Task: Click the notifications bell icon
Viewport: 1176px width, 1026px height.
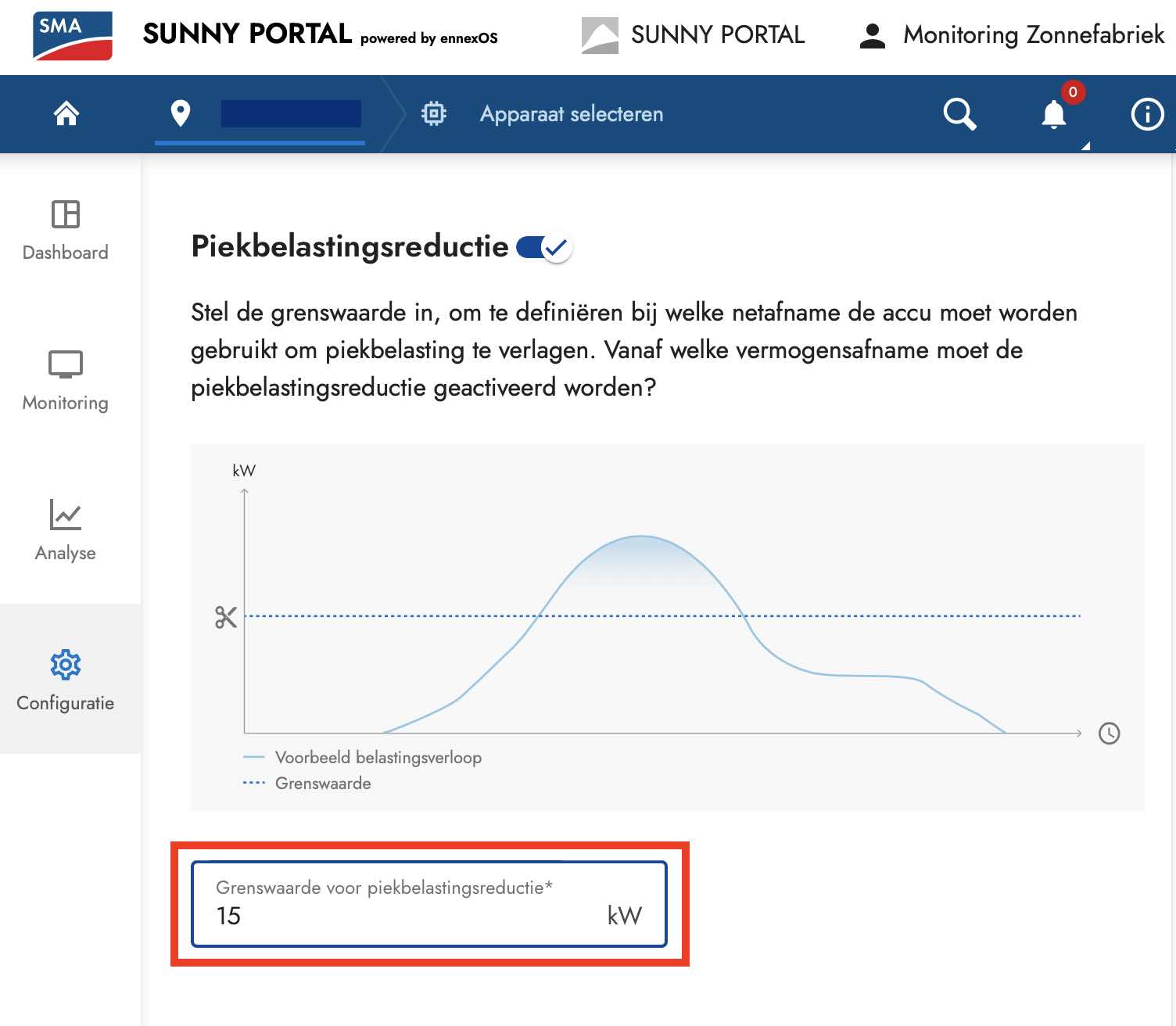Action: (x=1053, y=114)
